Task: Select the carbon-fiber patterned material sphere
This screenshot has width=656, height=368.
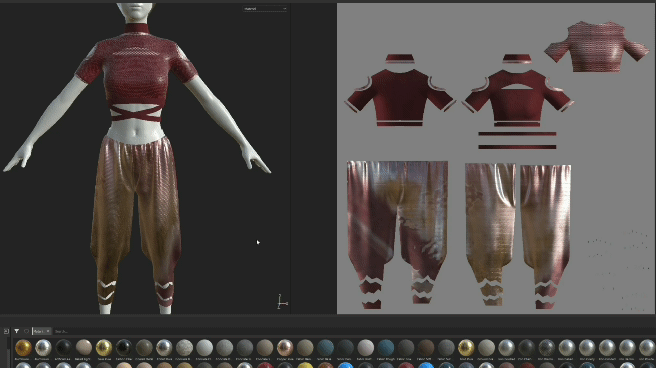Action: coord(546,348)
